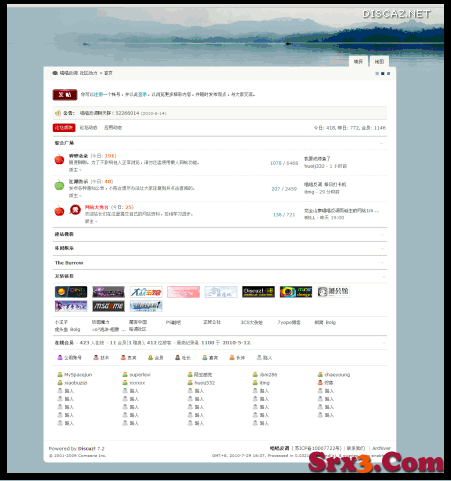This screenshot has width=451, height=481.
Task: Open the pink friend-link banner
Action: 183,292
